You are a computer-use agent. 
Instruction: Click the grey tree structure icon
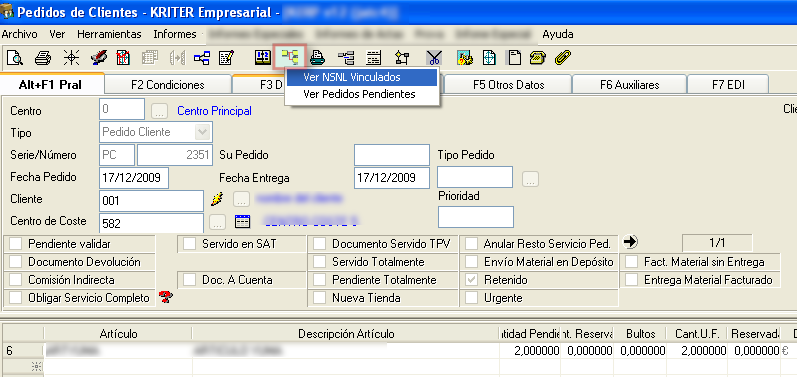(x=346, y=57)
